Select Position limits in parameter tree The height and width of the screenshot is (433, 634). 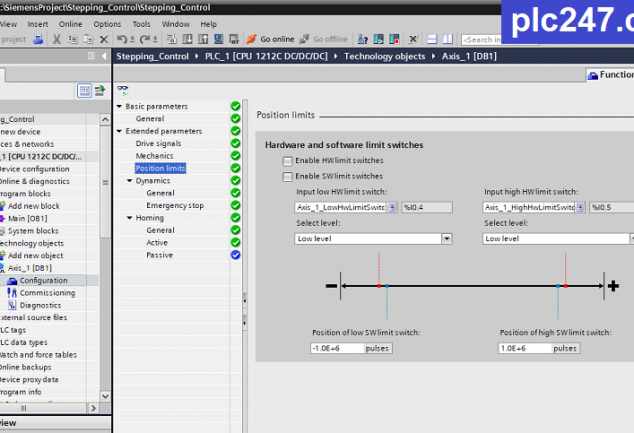coord(161,168)
